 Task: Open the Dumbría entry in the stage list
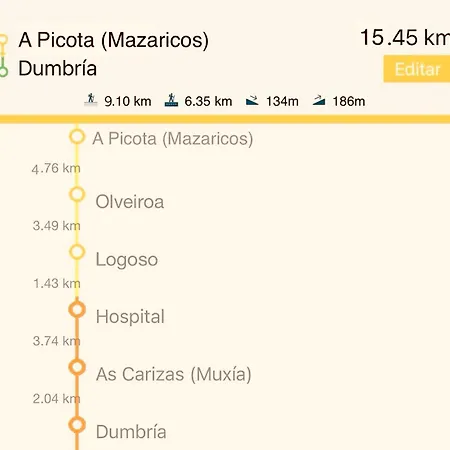pos(131,432)
